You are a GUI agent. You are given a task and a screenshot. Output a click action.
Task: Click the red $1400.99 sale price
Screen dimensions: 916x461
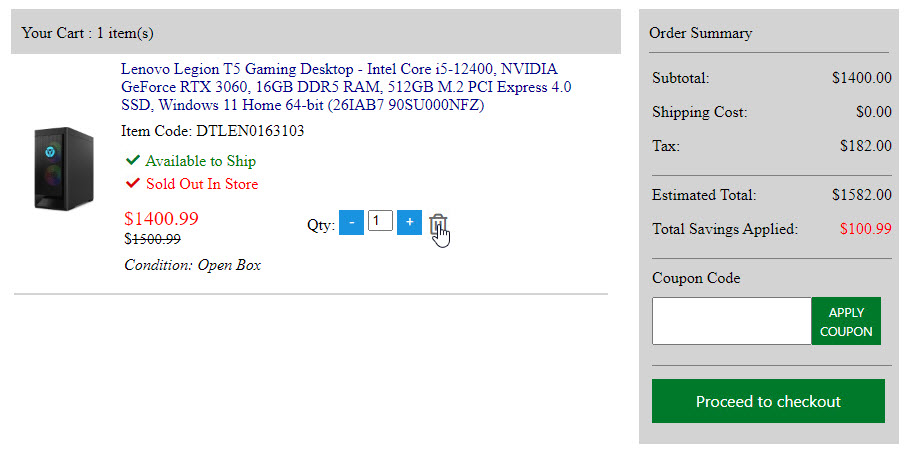[x=161, y=218]
